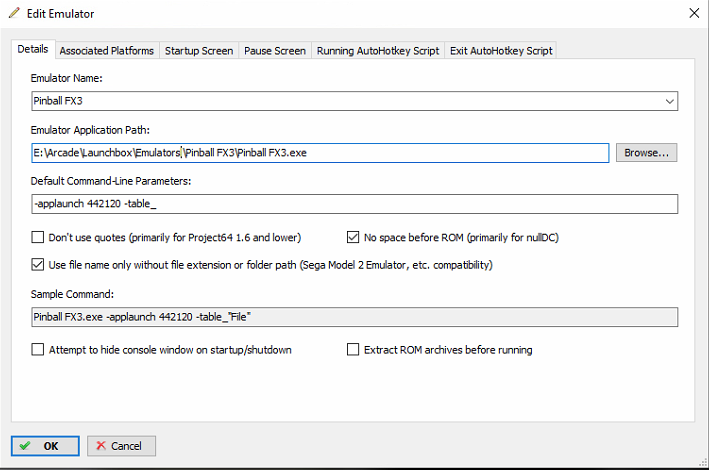Uncheck No space before ROM option
This screenshot has height=470, width=709.
point(353,237)
